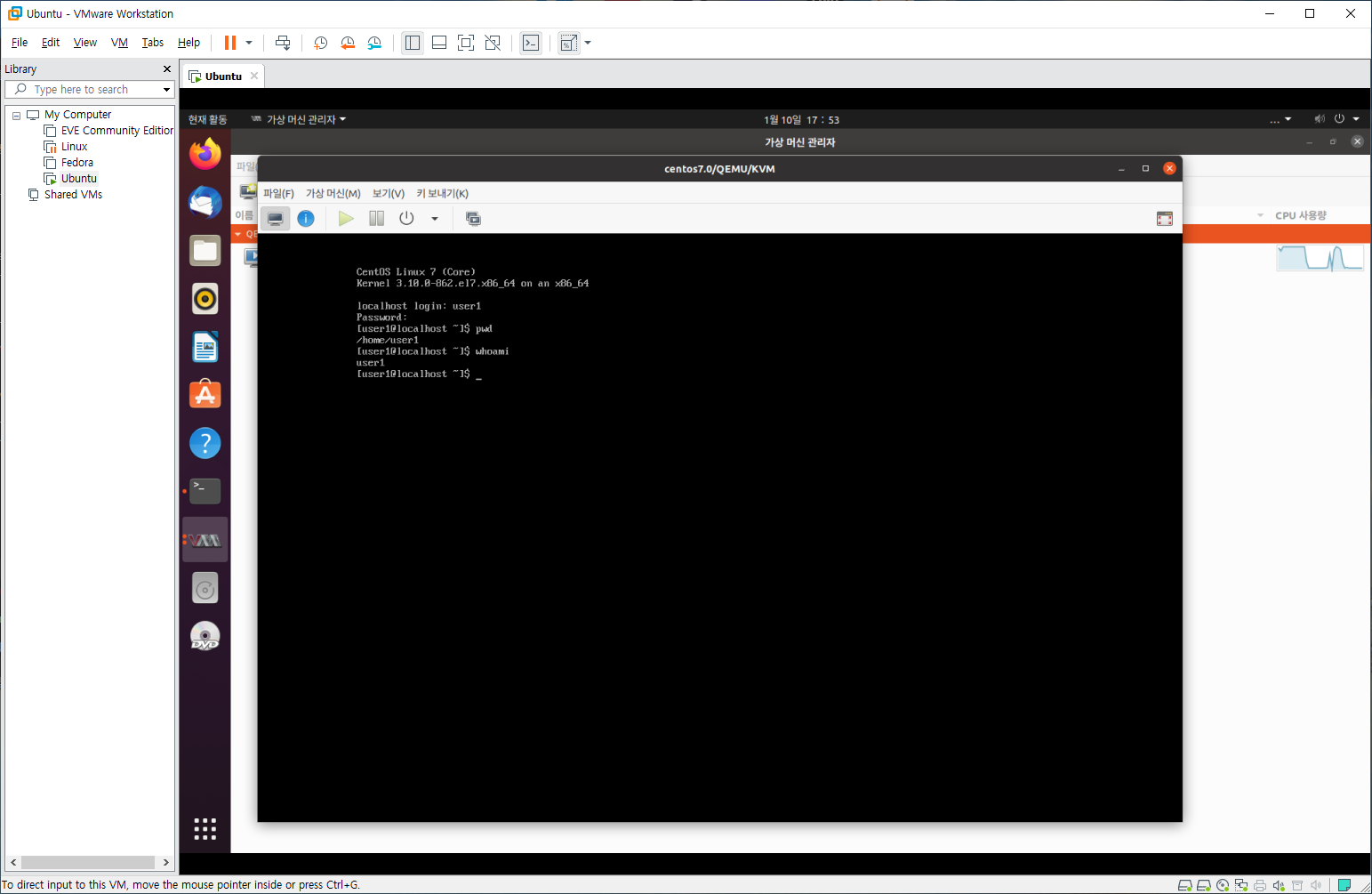The width and height of the screenshot is (1372, 894).
Task: Open Rhythmbox from the dock
Action: point(205,299)
